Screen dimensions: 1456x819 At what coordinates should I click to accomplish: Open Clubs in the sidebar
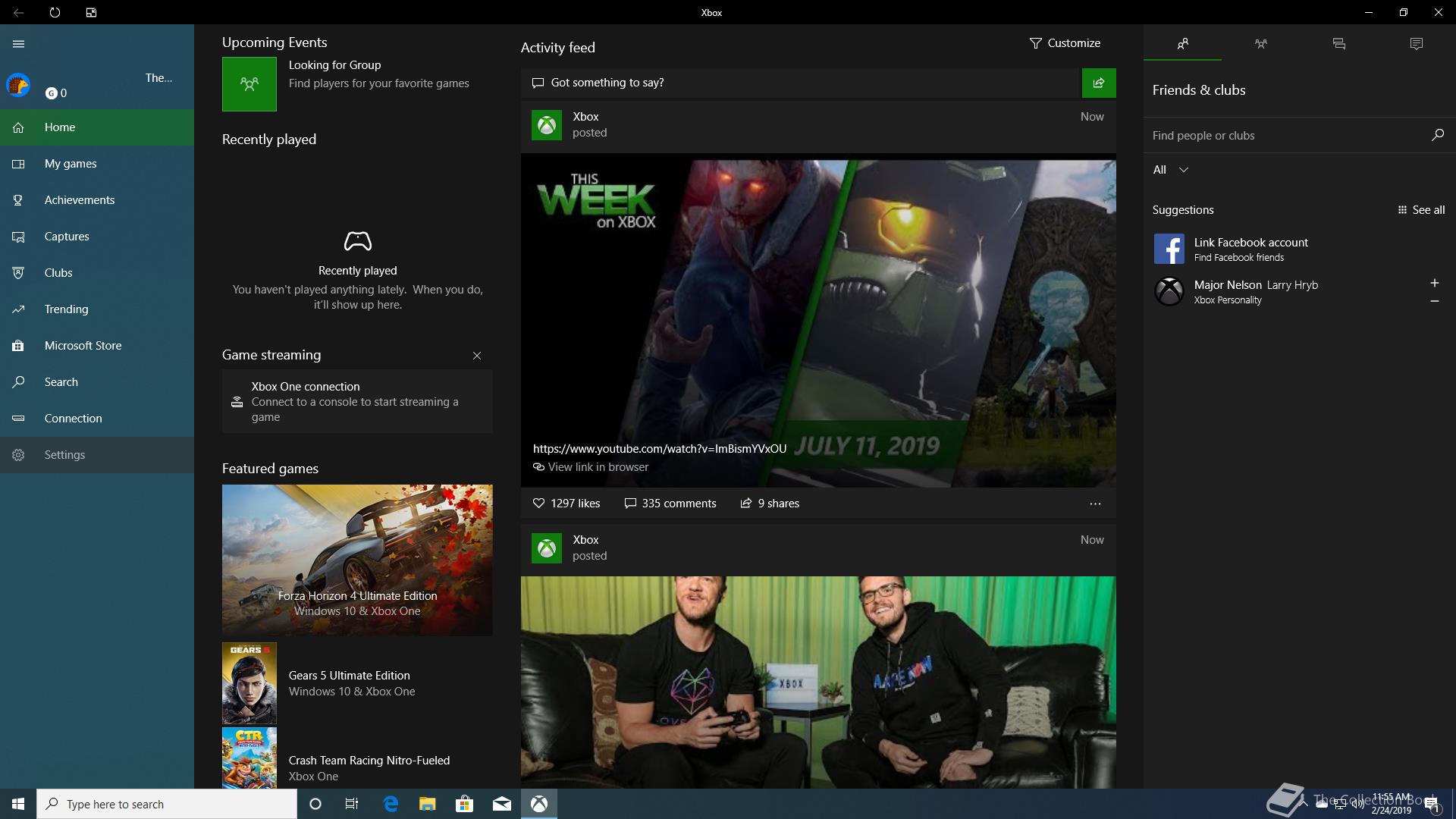coord(97,273)
